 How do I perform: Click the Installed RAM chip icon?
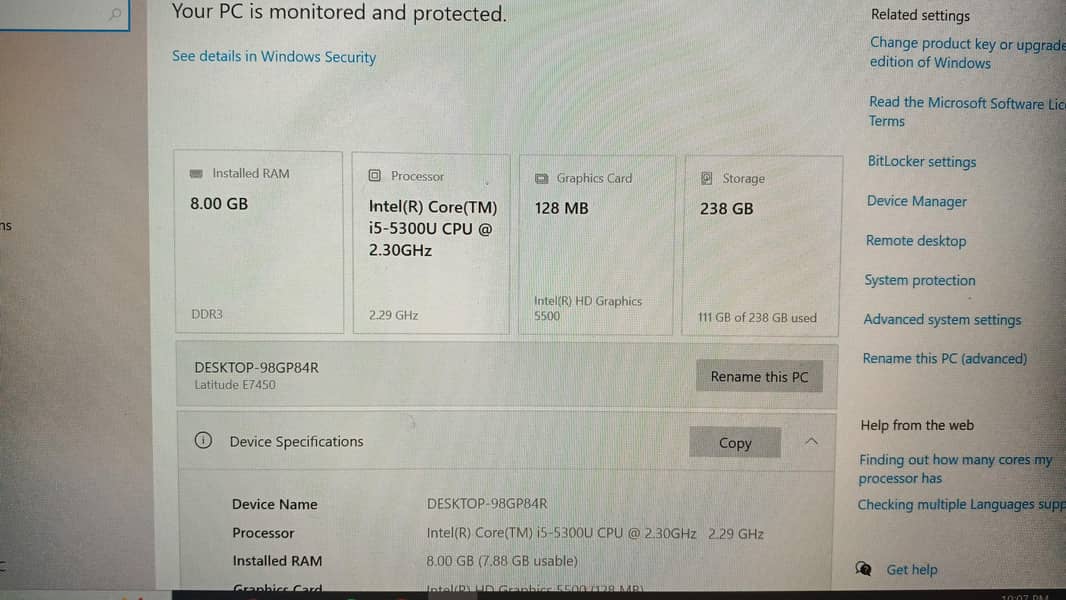(196, 174)
